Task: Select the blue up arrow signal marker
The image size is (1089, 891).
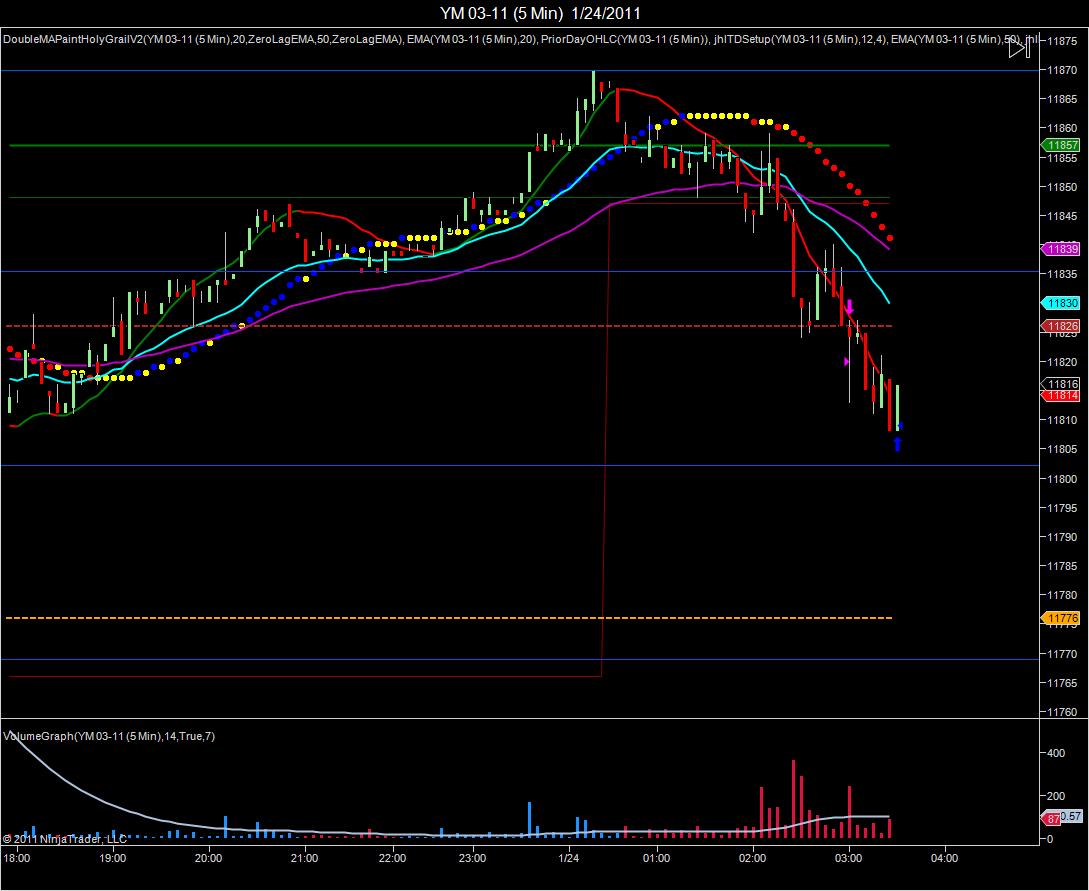Action: [897, 444]
